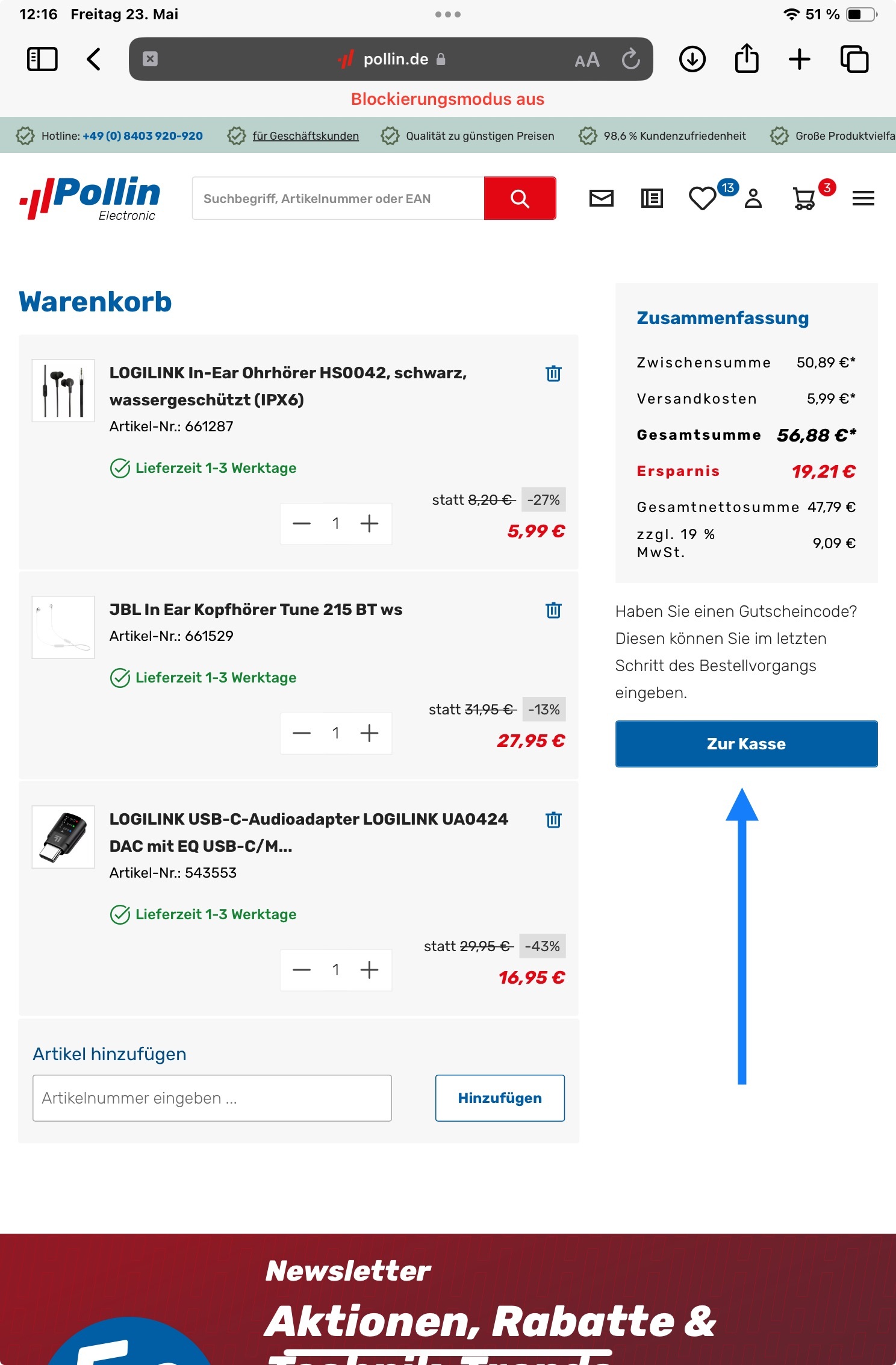This screenshot has width=896, height=1365.
Task: Open the wishlist heart icon
Action: tap(702, 198)
